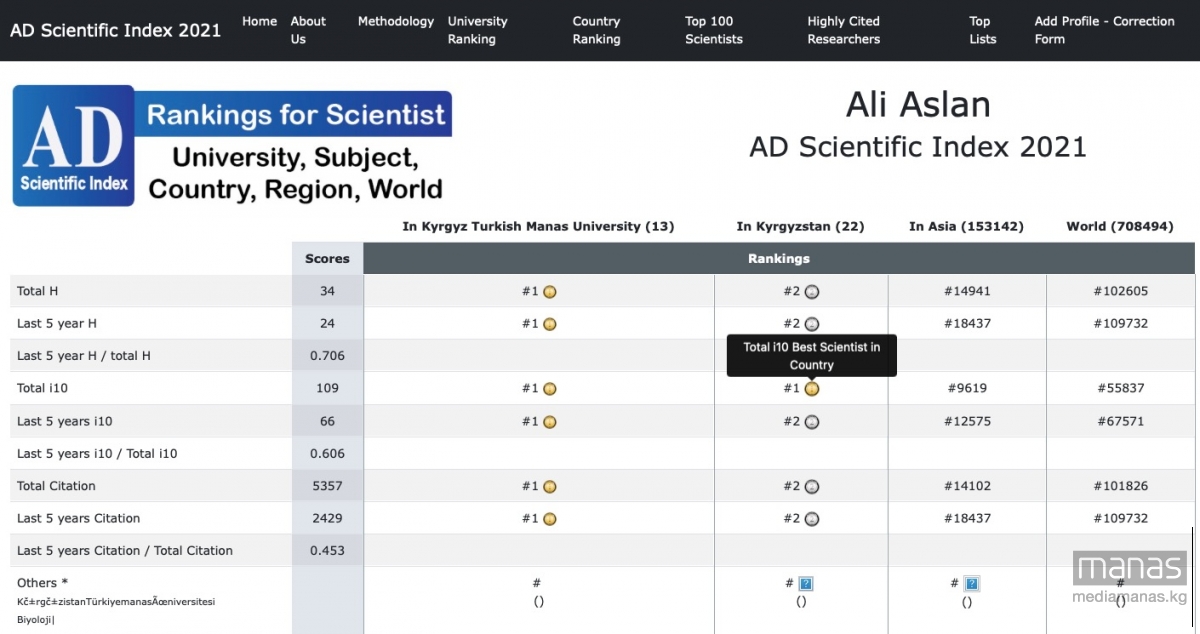Click World rank #102605 for Total H
The width and height of the screenshot is (1200, 634).
coord(1121,292)
